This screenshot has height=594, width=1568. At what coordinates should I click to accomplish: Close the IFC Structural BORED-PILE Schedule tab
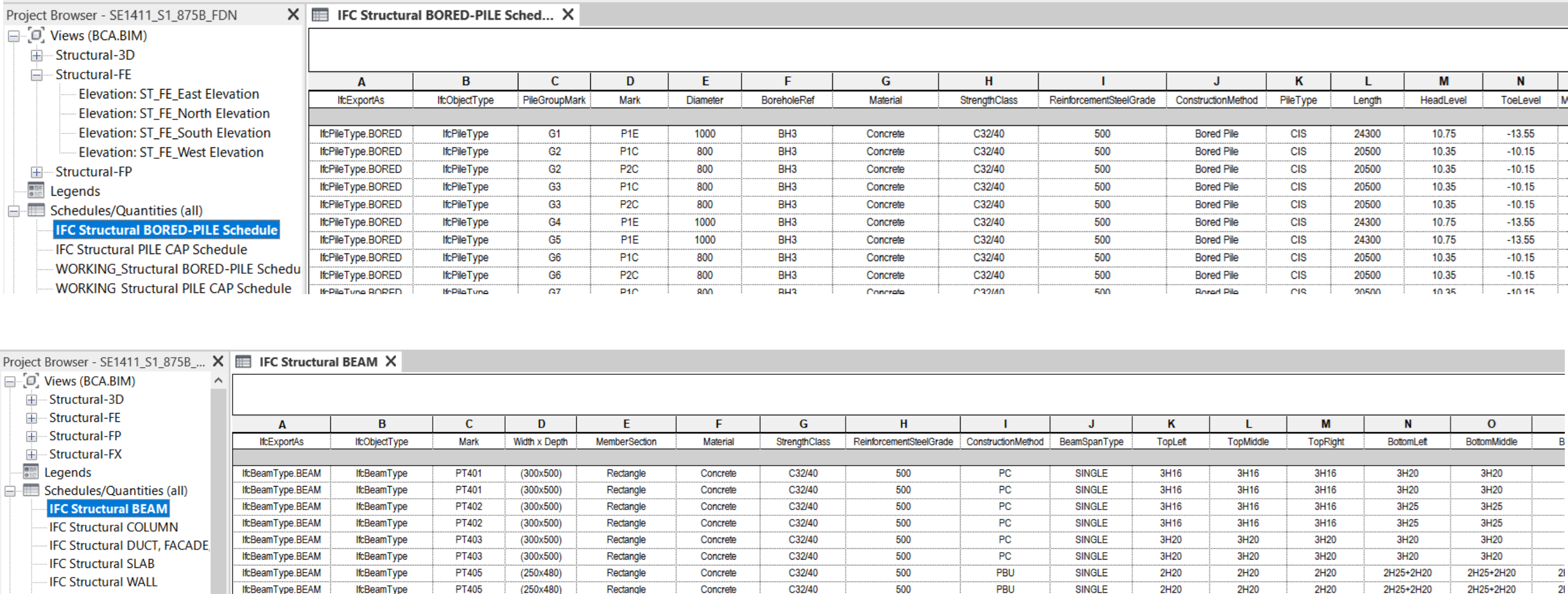pyautogui.click(x=568, y=14)
